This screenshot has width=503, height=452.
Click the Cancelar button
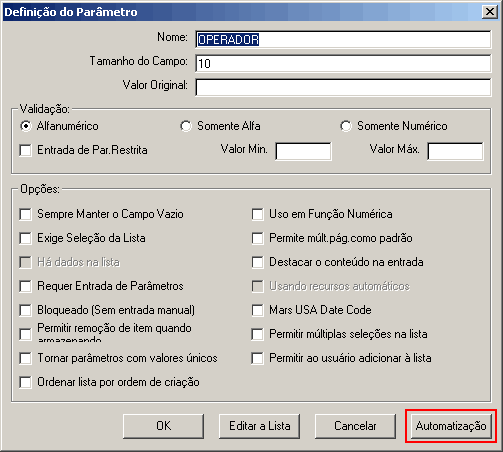(355, 426)
